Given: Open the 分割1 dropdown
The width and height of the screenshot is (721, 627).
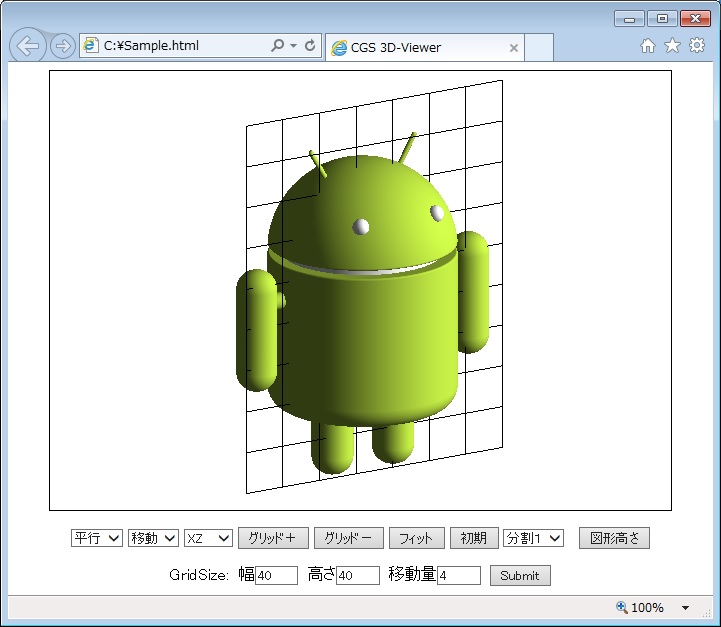Looking at the screenshot, I should 533,538.
